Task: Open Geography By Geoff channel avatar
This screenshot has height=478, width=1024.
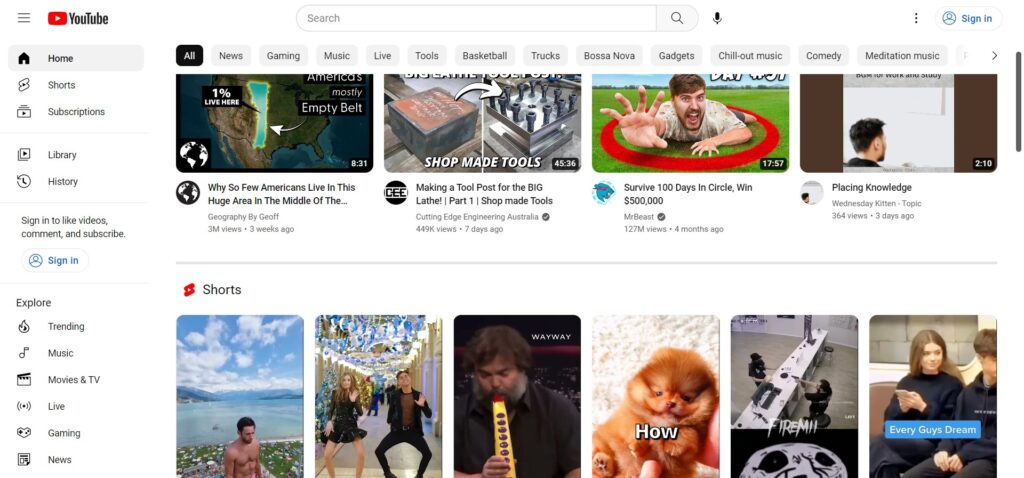Action: tap(188, 193)
